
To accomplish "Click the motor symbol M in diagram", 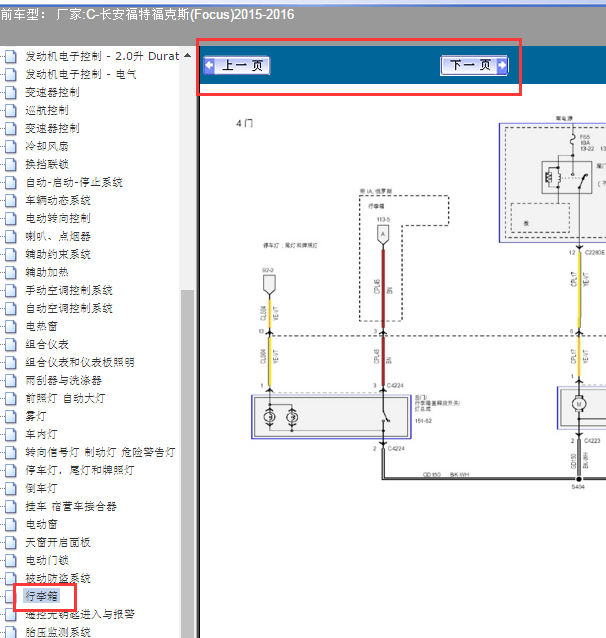I will [579, 404].
